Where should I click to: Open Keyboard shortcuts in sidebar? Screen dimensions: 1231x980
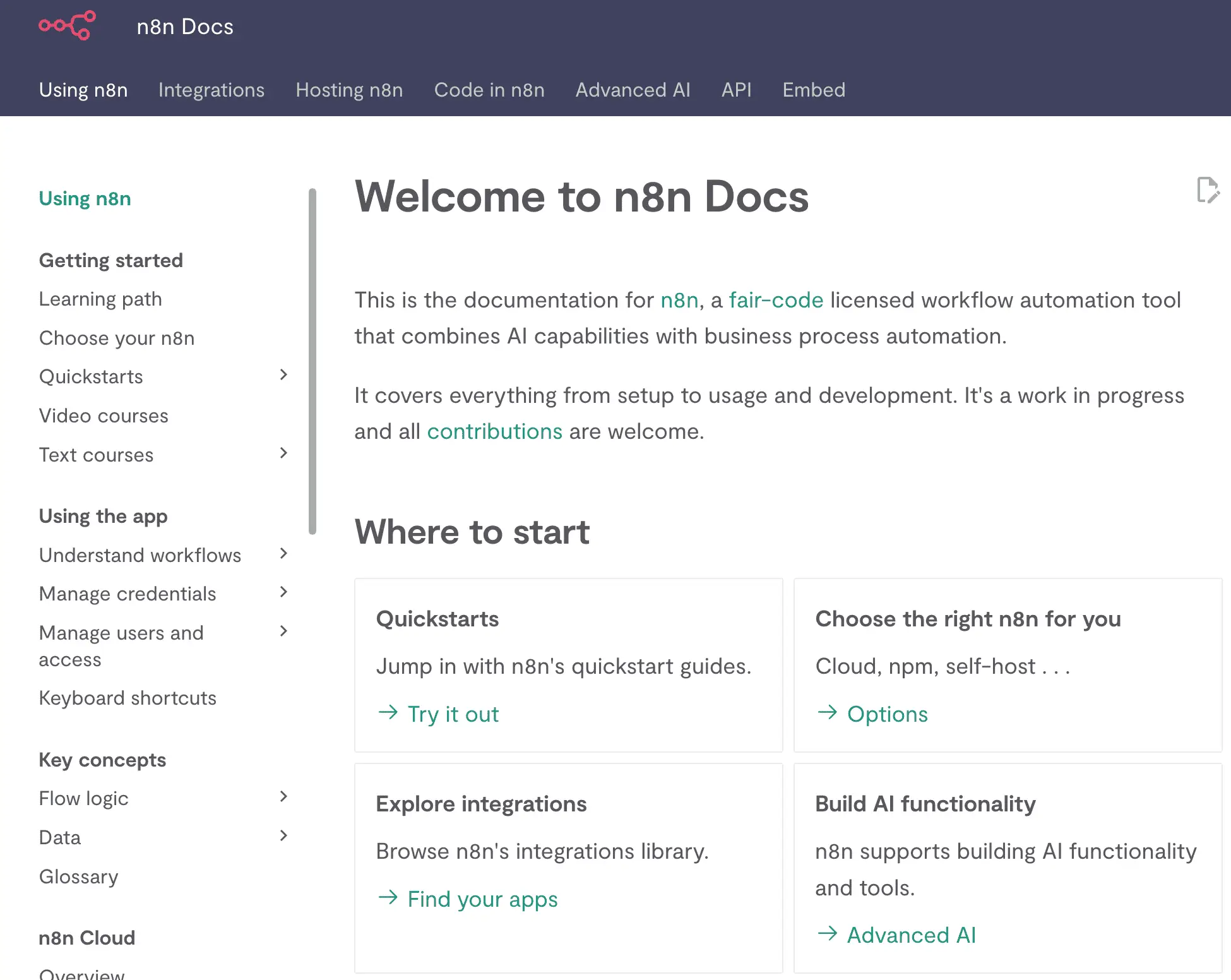127,698
